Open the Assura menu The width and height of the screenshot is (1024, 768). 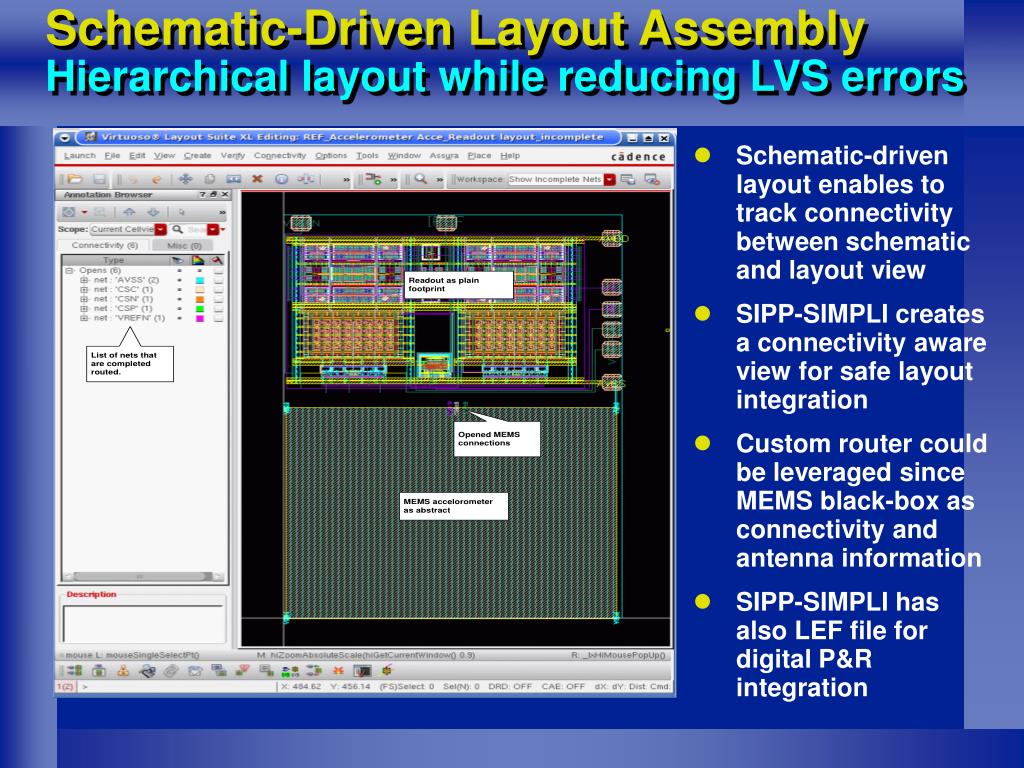pyautogui.click(x=444, y=155)
